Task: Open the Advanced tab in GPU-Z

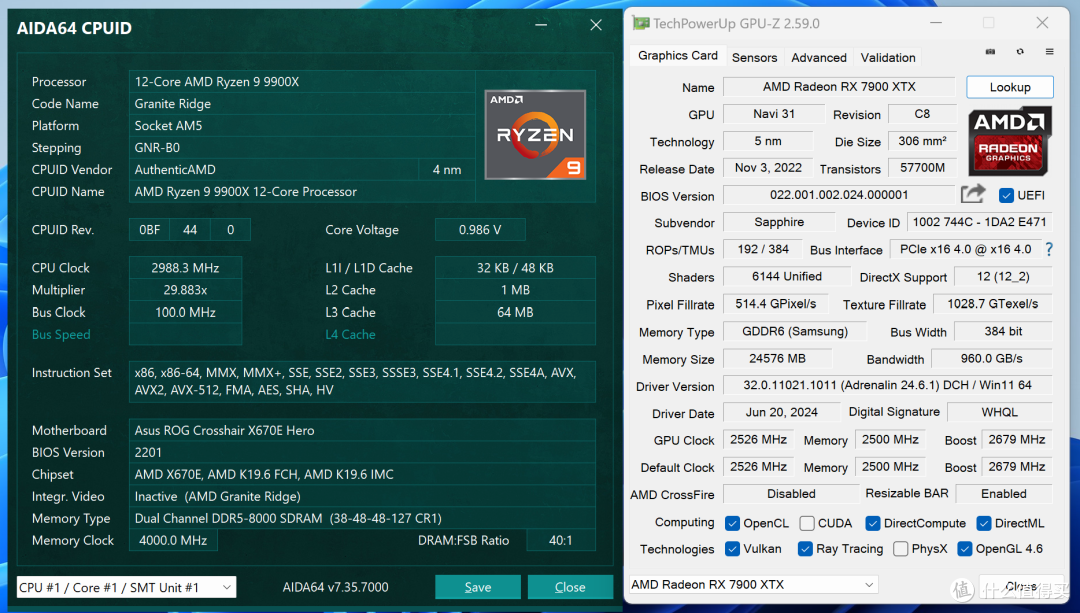Action: click(x=818, y=57)
